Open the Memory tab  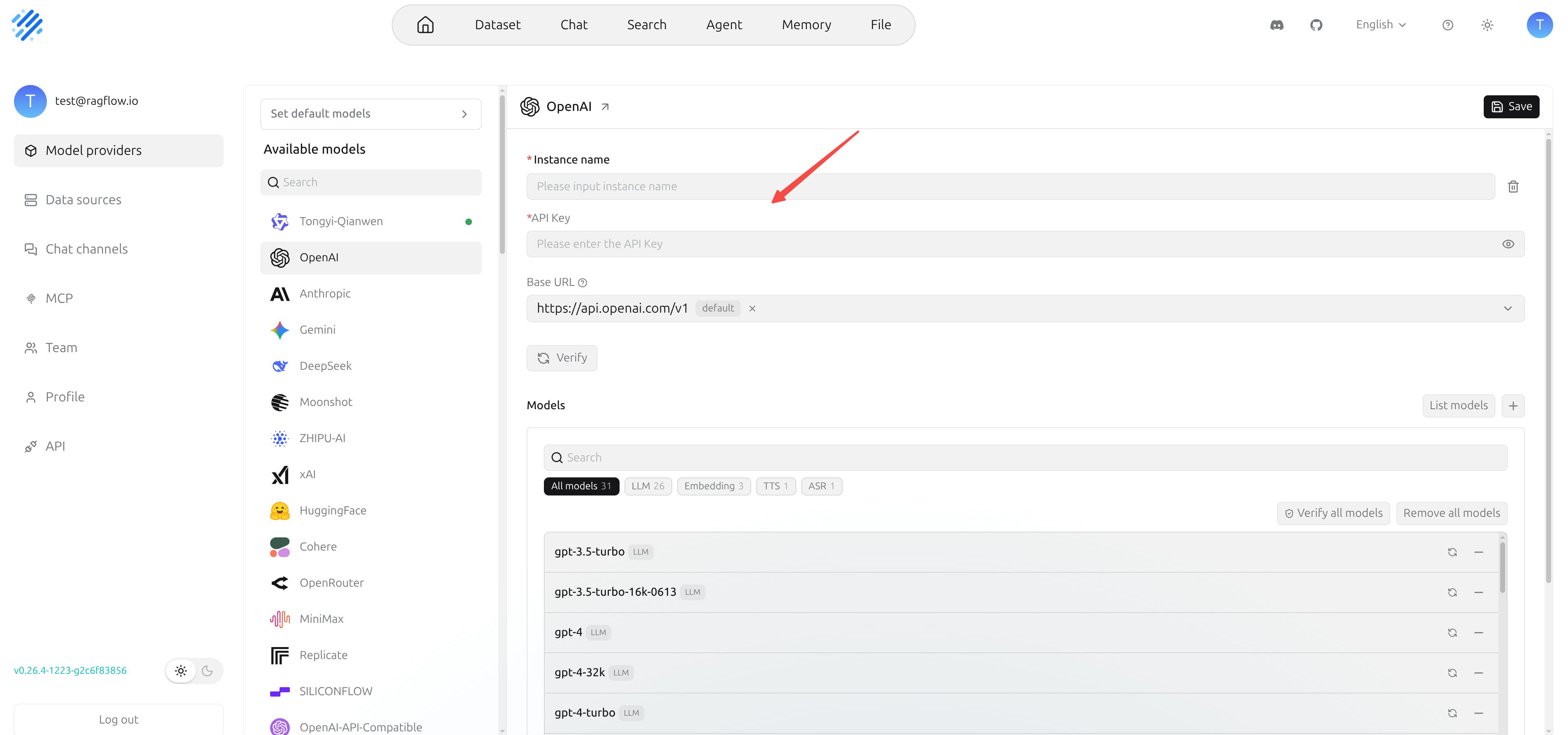point(807,25)
